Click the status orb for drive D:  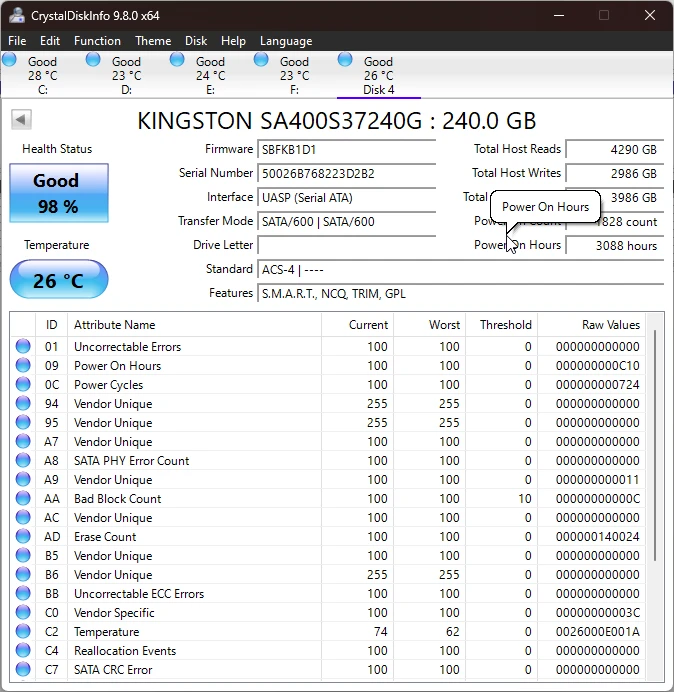[x=93, y=59]
